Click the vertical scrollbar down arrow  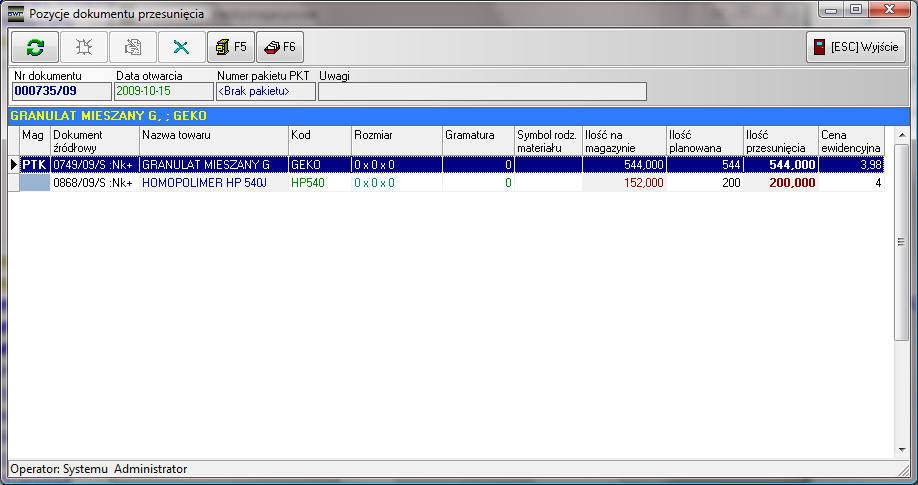tap(901, 450)
